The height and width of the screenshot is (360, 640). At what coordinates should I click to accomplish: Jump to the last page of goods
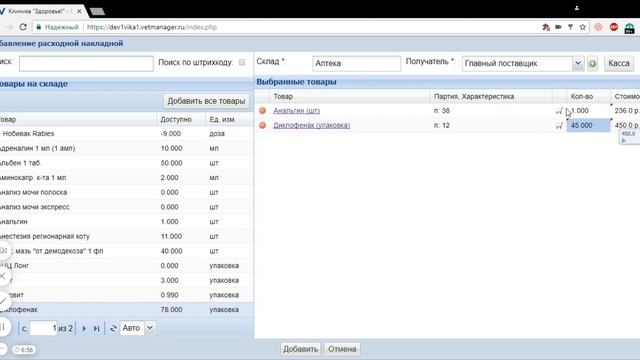96,328
